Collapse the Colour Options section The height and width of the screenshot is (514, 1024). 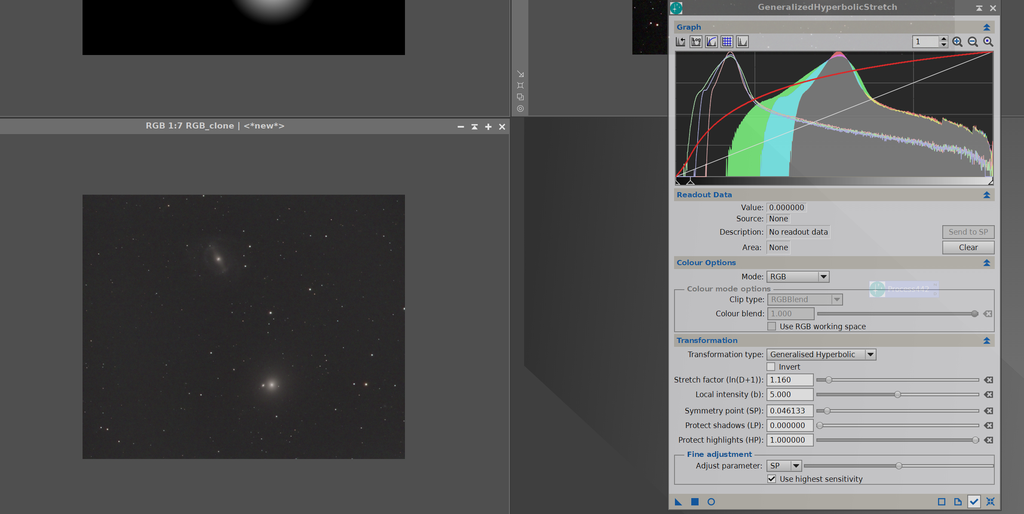tap(987, 263)
